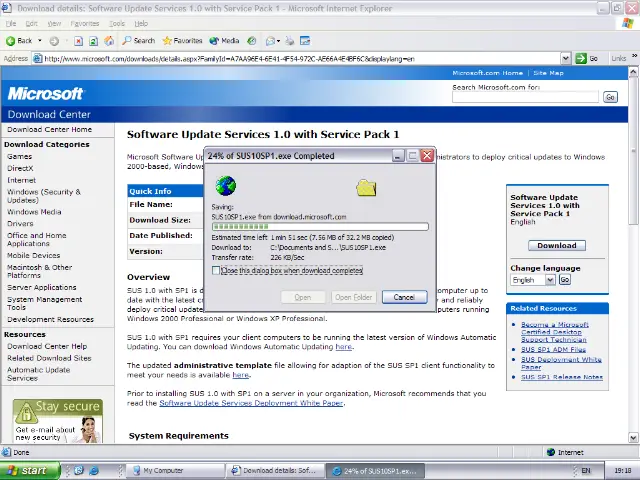Stop page loading with Stop icon

[x=78, y=41]
